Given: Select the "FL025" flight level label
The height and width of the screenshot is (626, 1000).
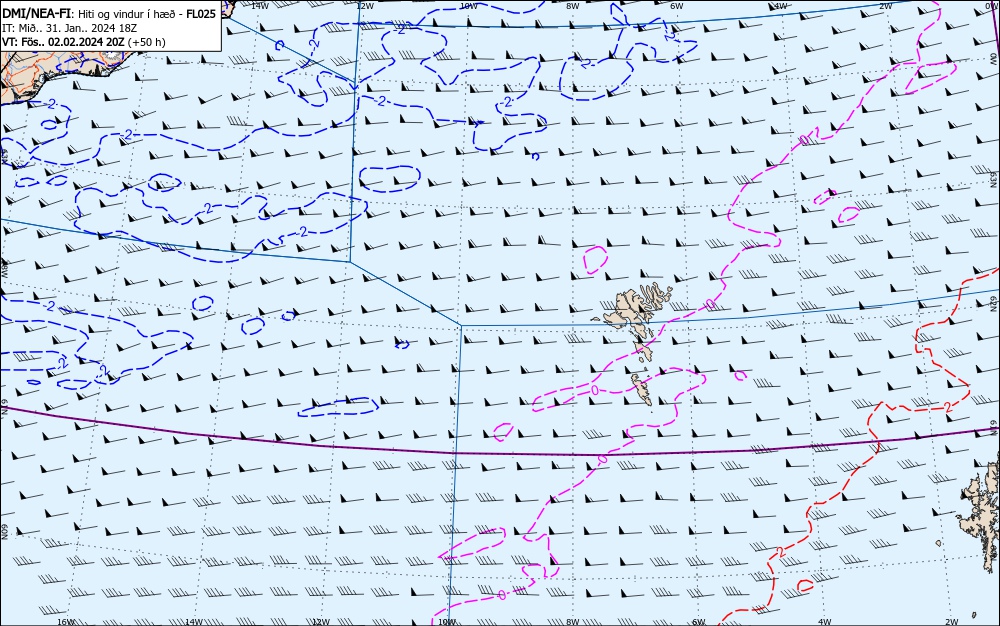Looking at the screenshot, I should click(x=201, y=13).
